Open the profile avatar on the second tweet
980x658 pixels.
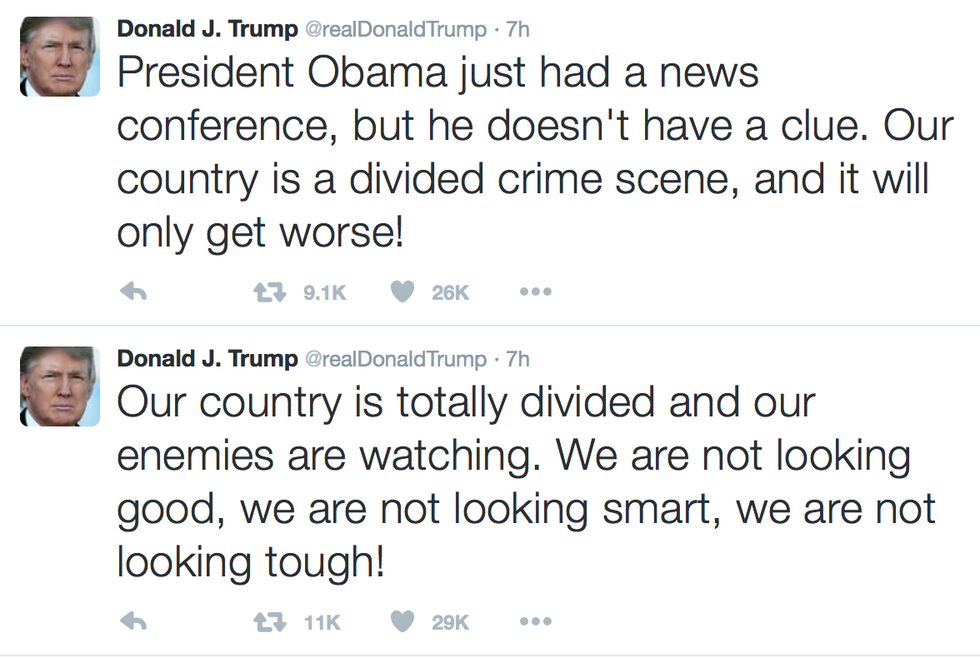coord(57,388)
